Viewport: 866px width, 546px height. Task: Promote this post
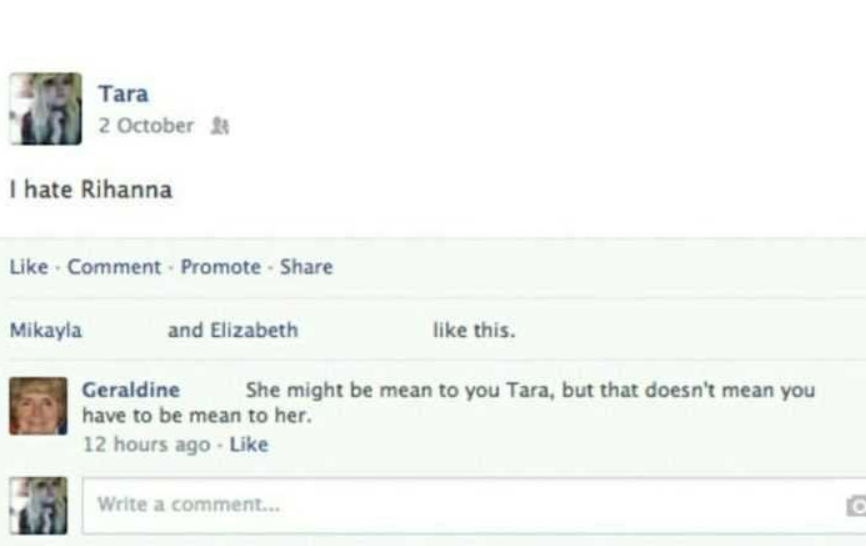[x=221, y=267]
